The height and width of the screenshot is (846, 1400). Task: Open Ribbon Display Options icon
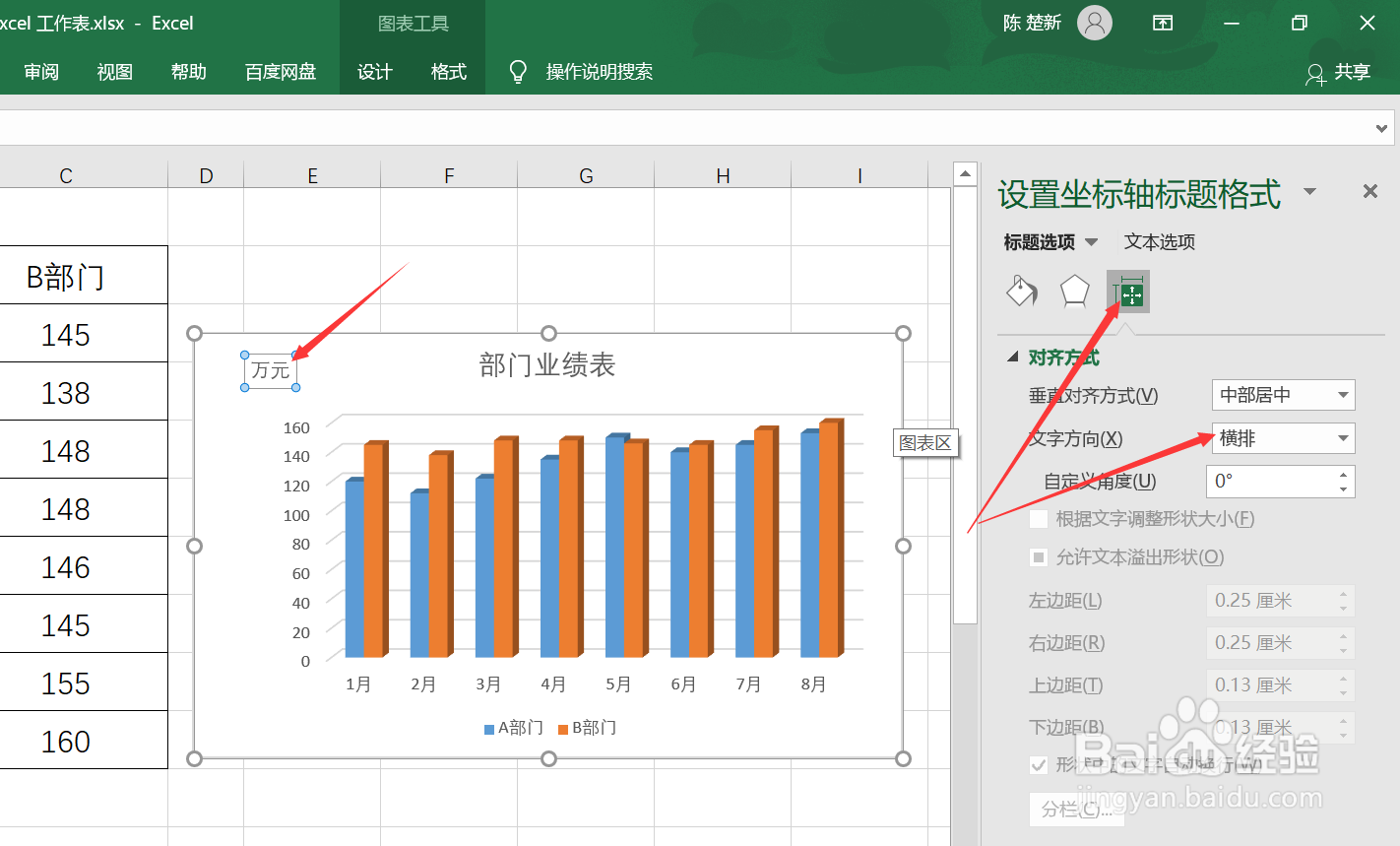point(1163,23)
